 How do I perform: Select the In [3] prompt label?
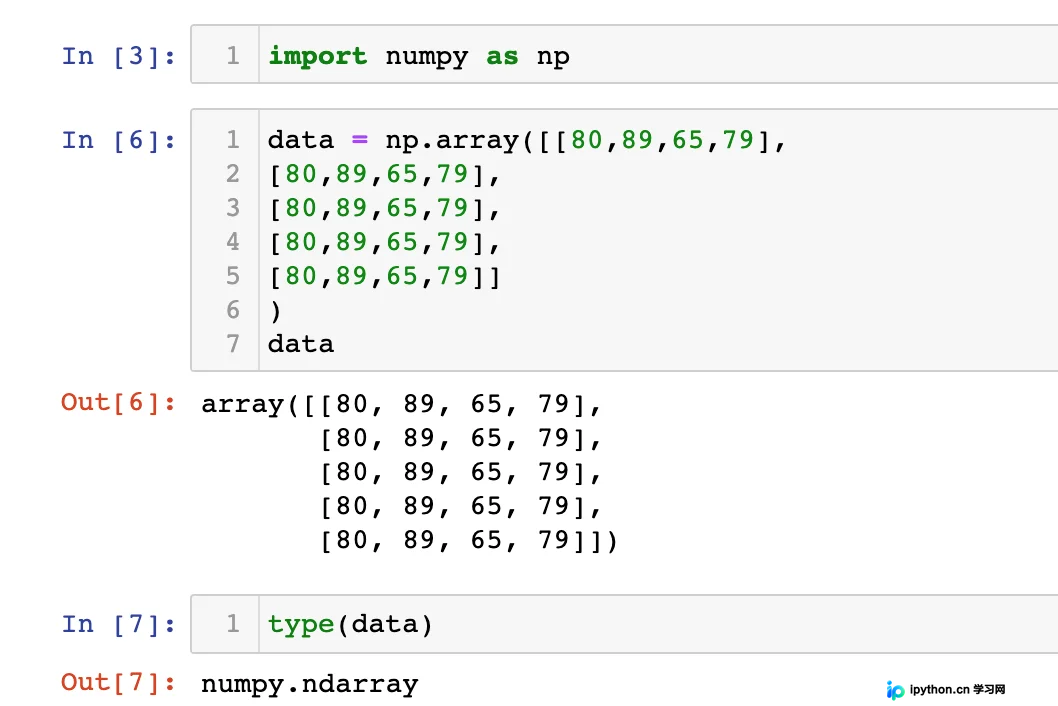(119, 56)
